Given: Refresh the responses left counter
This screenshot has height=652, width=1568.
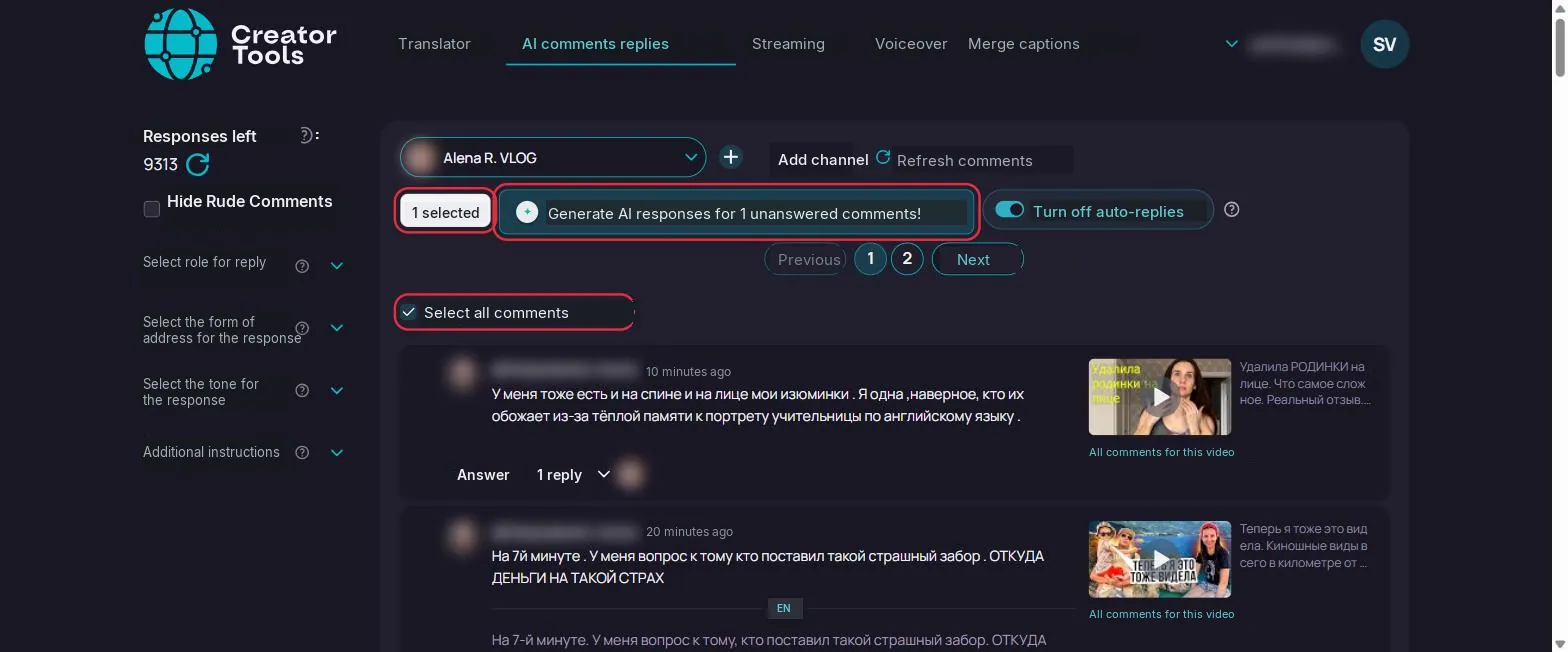Looking at the screenshot, I should tap(198, 165).
